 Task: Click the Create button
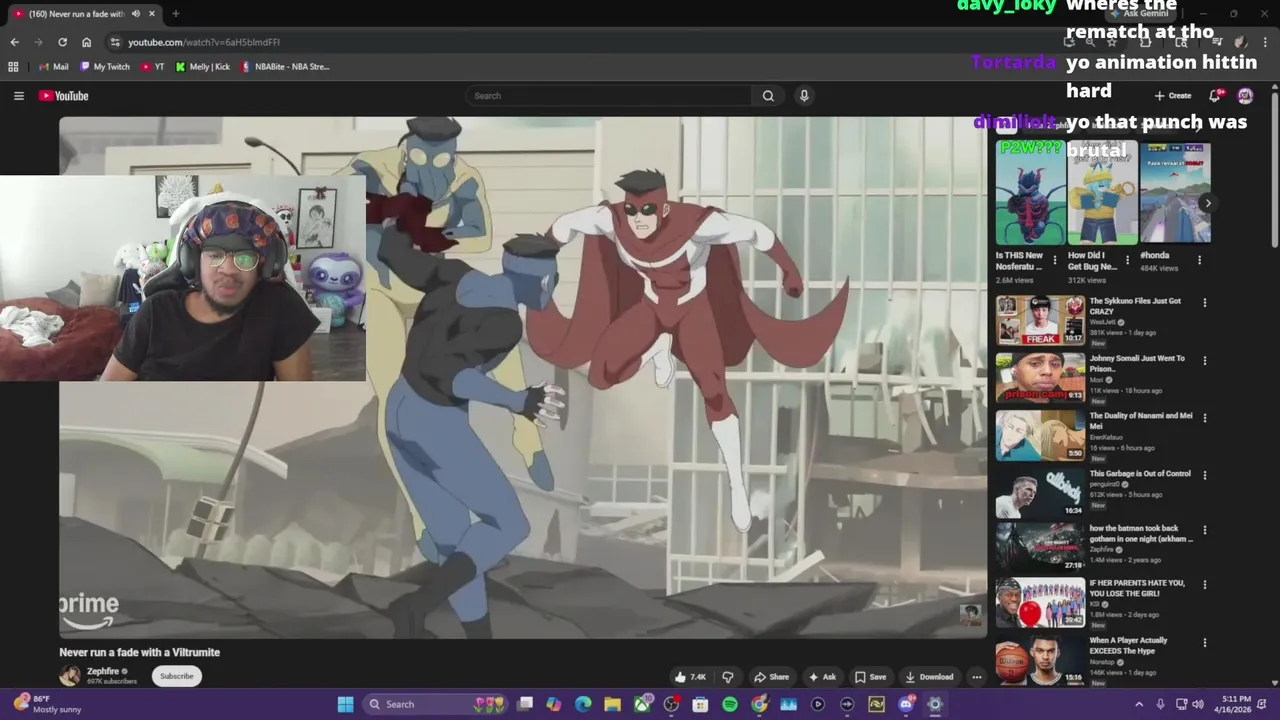click(1173, 96)
